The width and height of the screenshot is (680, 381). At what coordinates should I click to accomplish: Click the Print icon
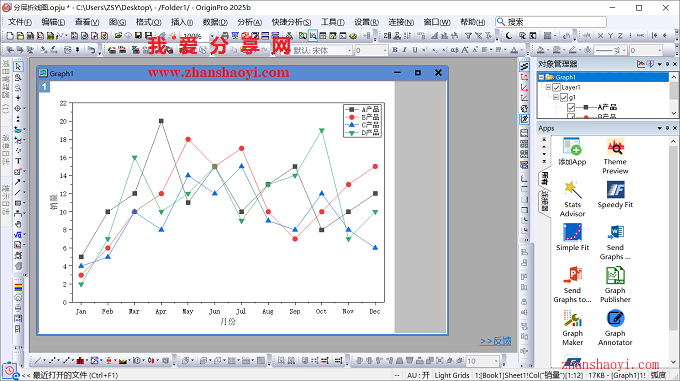[x=225, y=36]
